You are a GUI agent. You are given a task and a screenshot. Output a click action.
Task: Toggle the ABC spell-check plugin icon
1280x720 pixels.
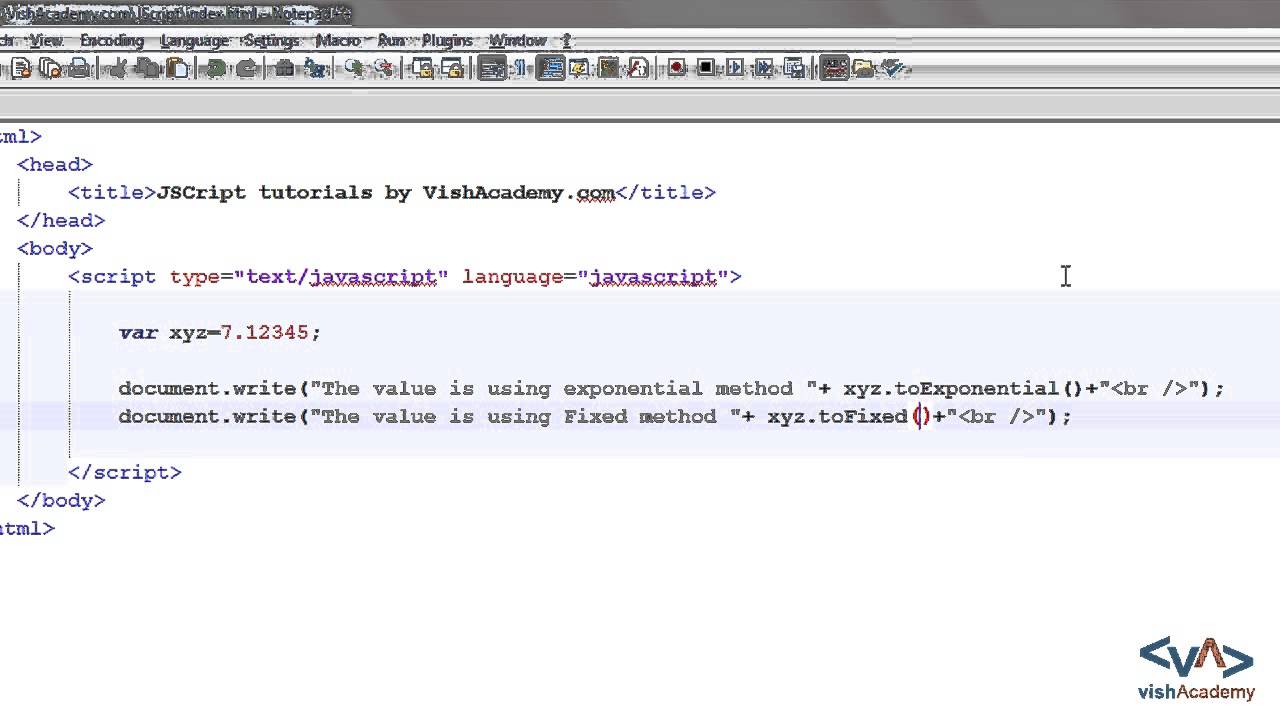(x=834, y=68)
